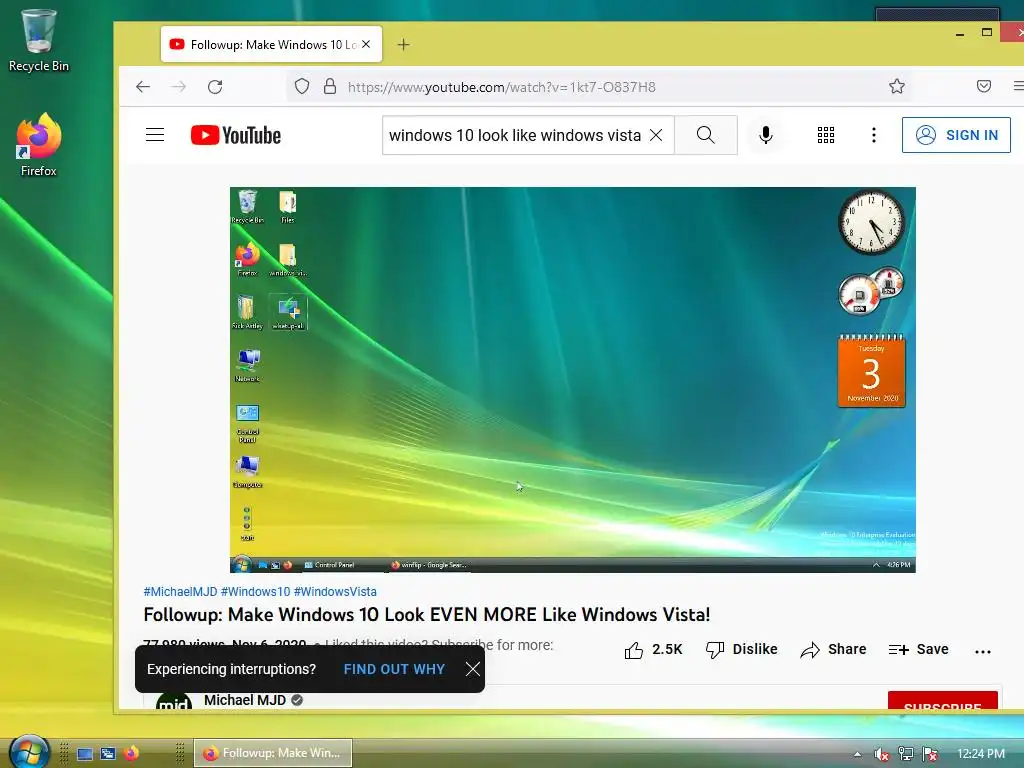This screenshot has width=1024, height=768.
Task: Reload the current YouTube page
Action: (215, 87)
